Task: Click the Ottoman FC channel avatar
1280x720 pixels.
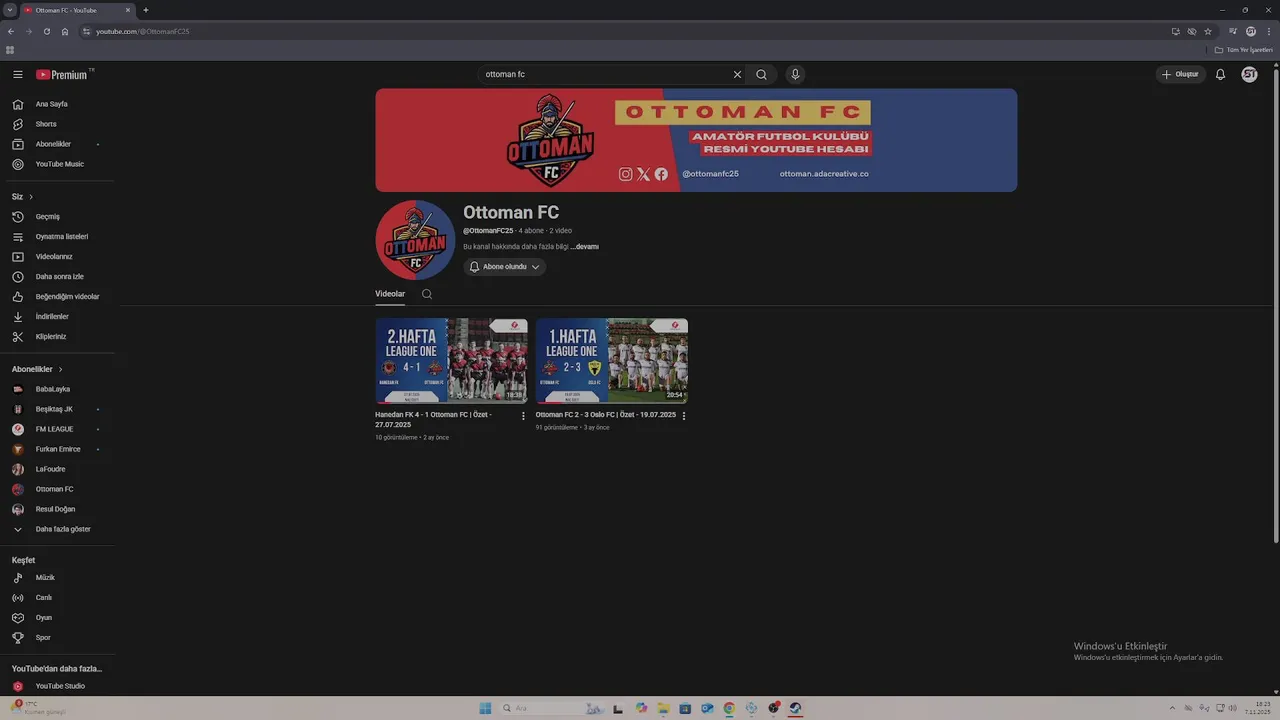Action: 415,240
